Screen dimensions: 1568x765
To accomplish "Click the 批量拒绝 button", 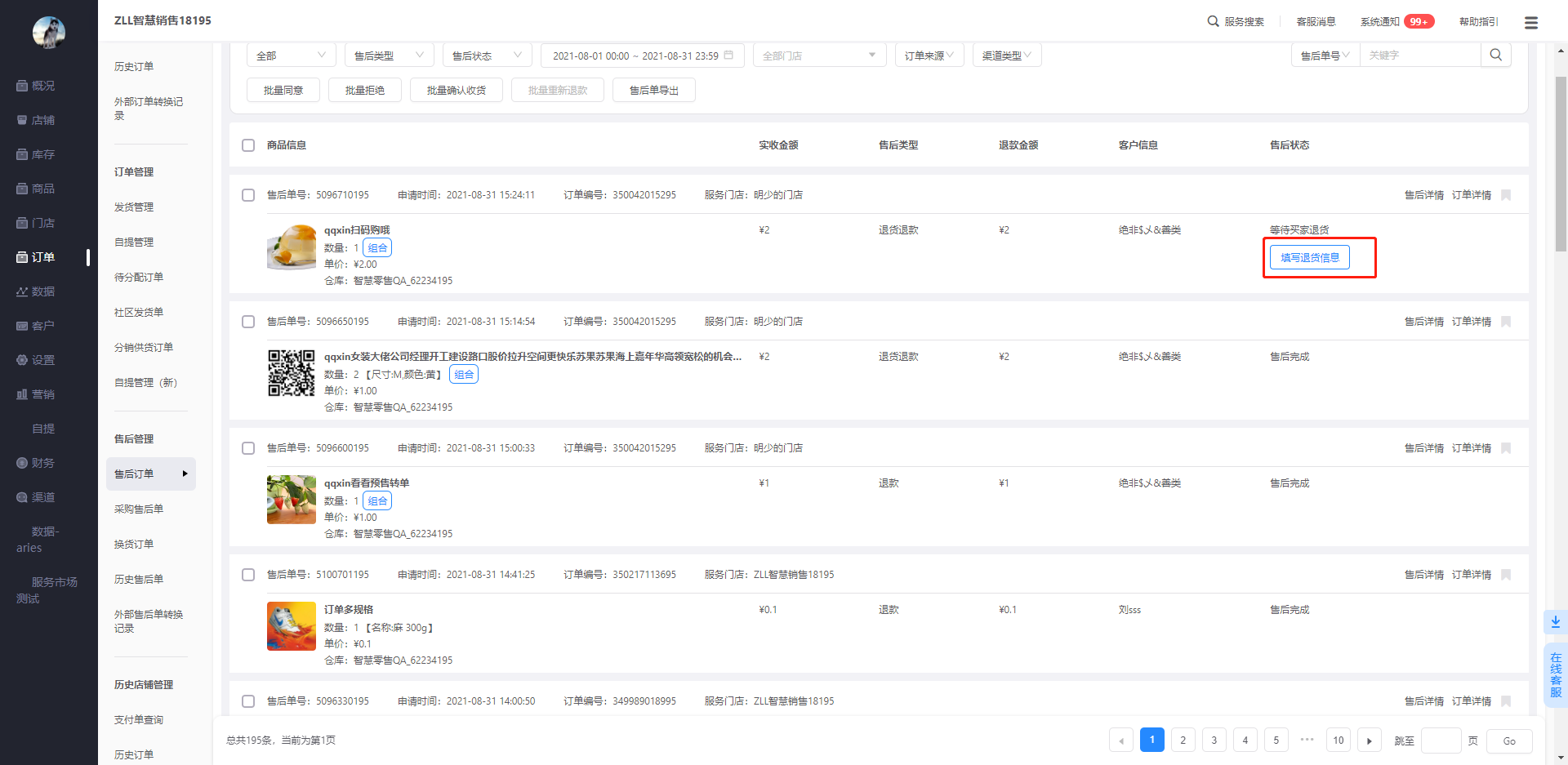I will (x=365, y=90).
